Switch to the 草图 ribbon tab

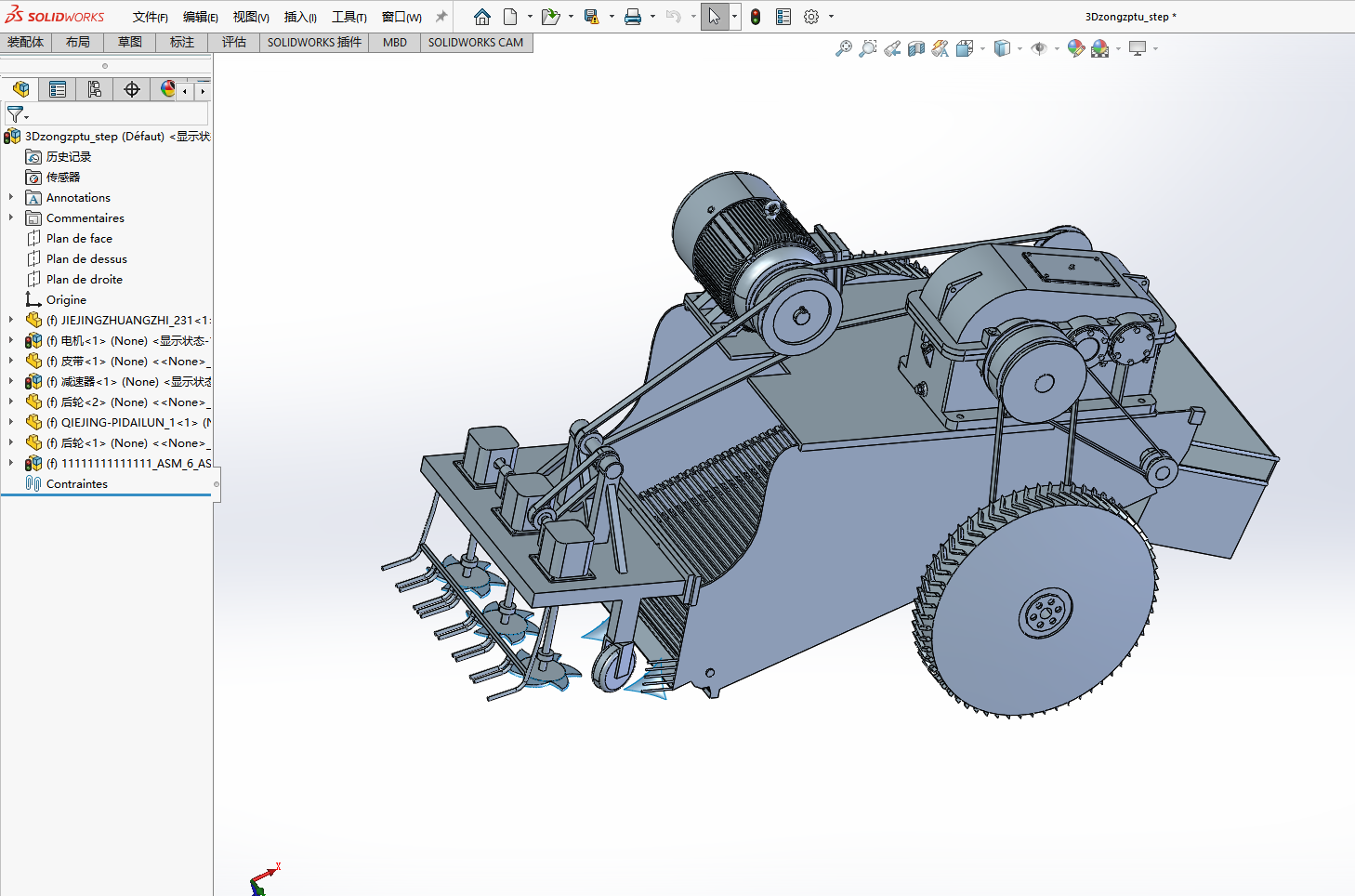[x=130, y=43]
